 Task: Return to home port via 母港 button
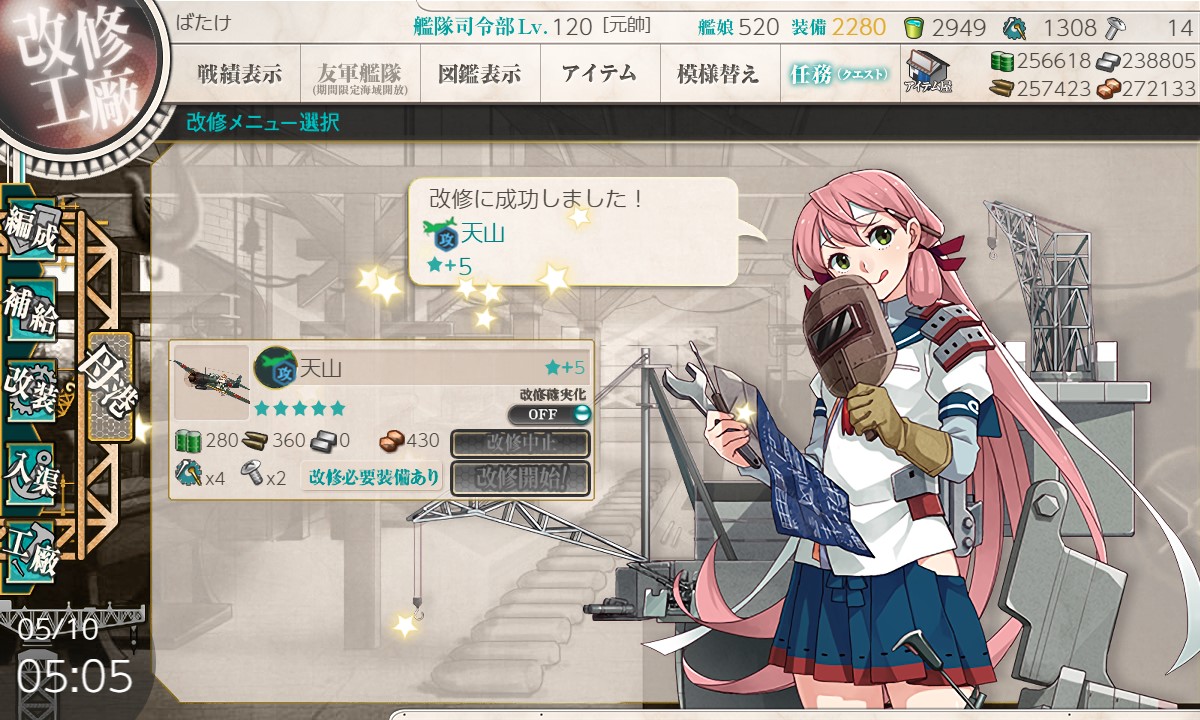pyautogui.click(x=109, y=387)
